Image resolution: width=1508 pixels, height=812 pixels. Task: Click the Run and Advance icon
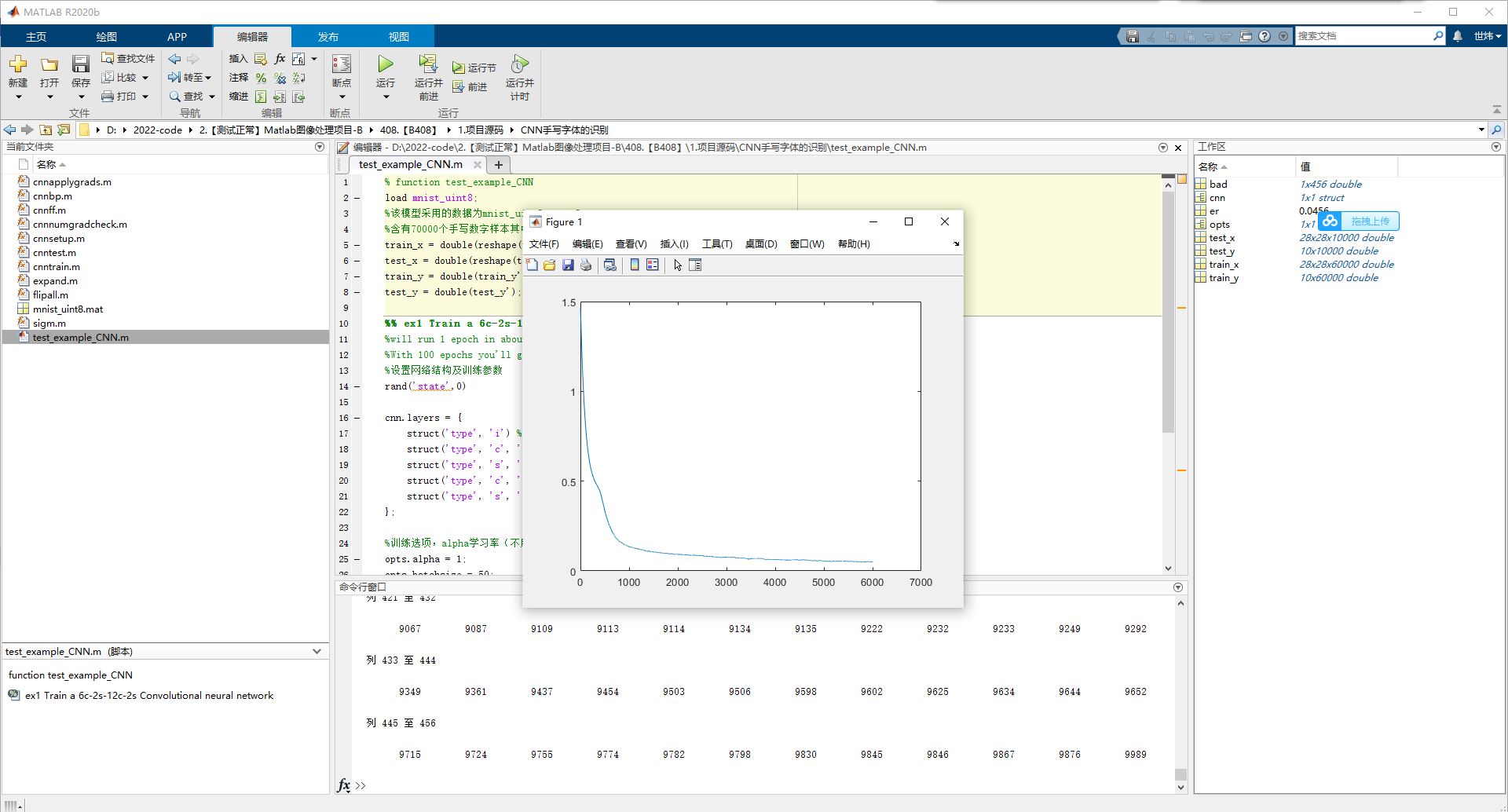pyautogui.click(x=428, y=64)
